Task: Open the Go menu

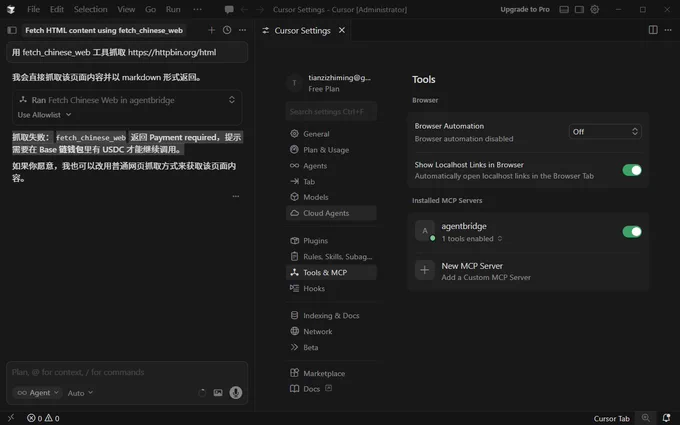Action: coord(150,9)
